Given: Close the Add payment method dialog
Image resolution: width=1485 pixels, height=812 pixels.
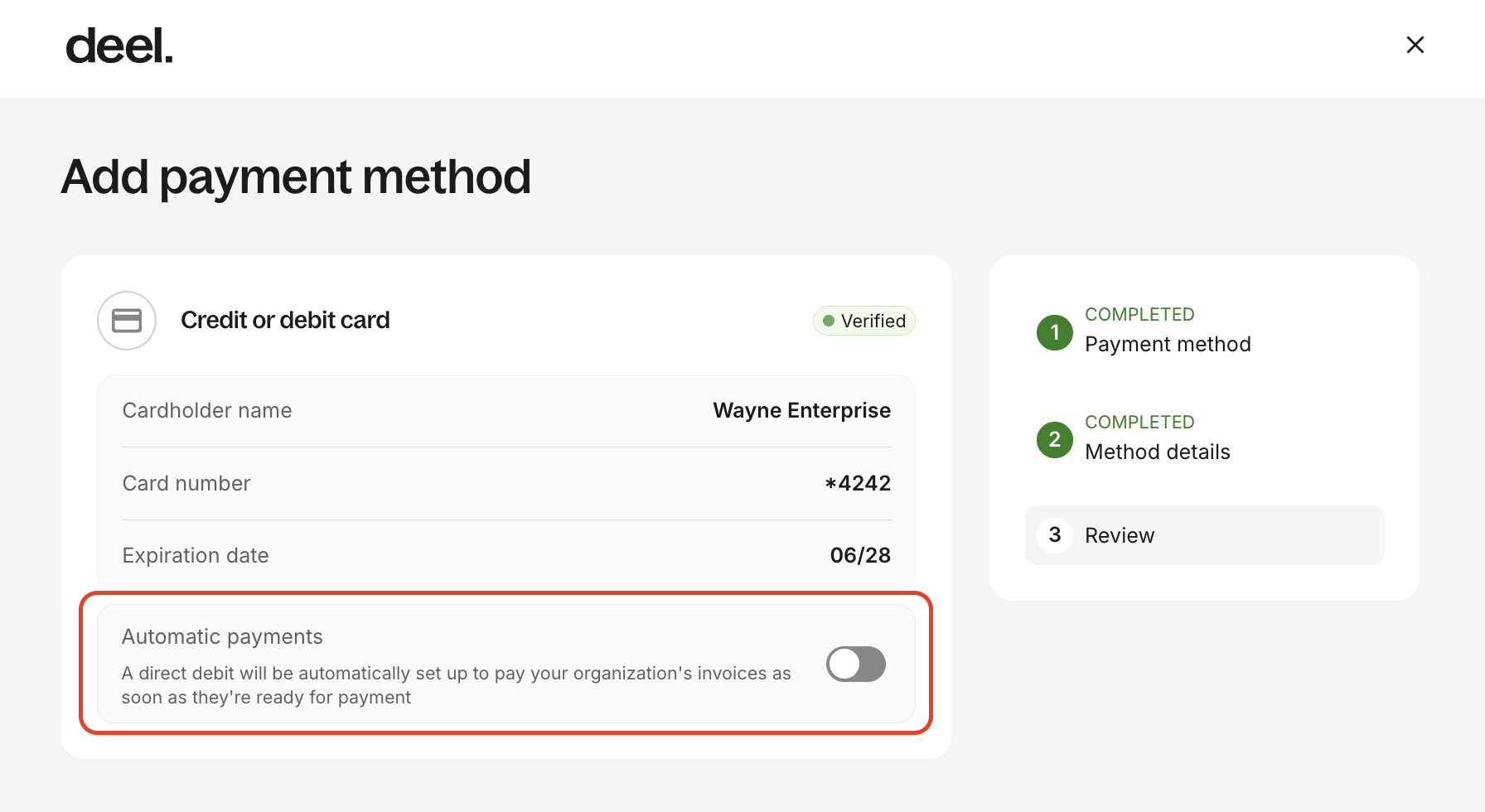Looking at the screenshot, I should 1415,45.
